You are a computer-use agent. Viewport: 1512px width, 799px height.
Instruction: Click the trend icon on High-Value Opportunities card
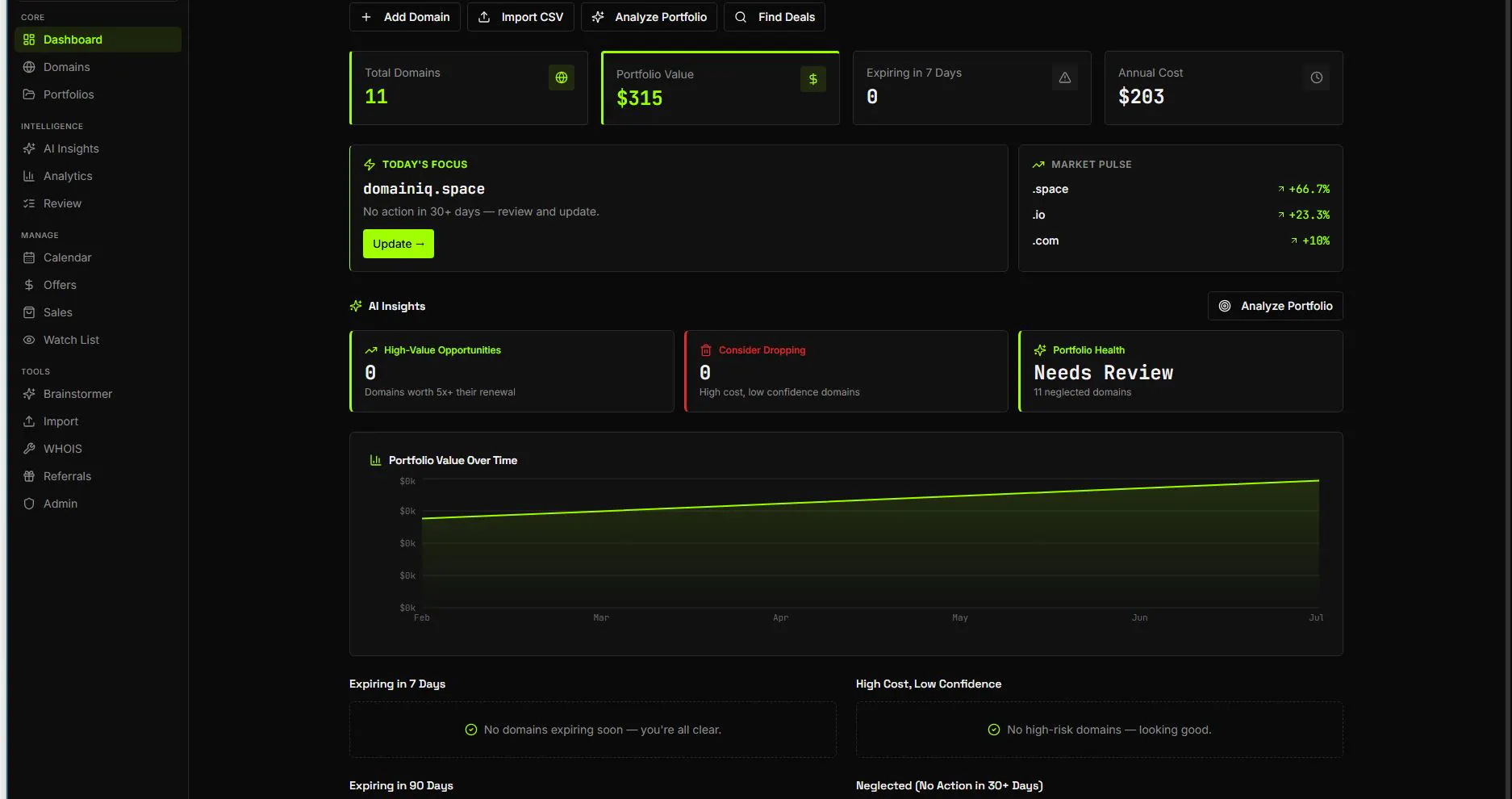pyautogui.click(x=371, y=350)
